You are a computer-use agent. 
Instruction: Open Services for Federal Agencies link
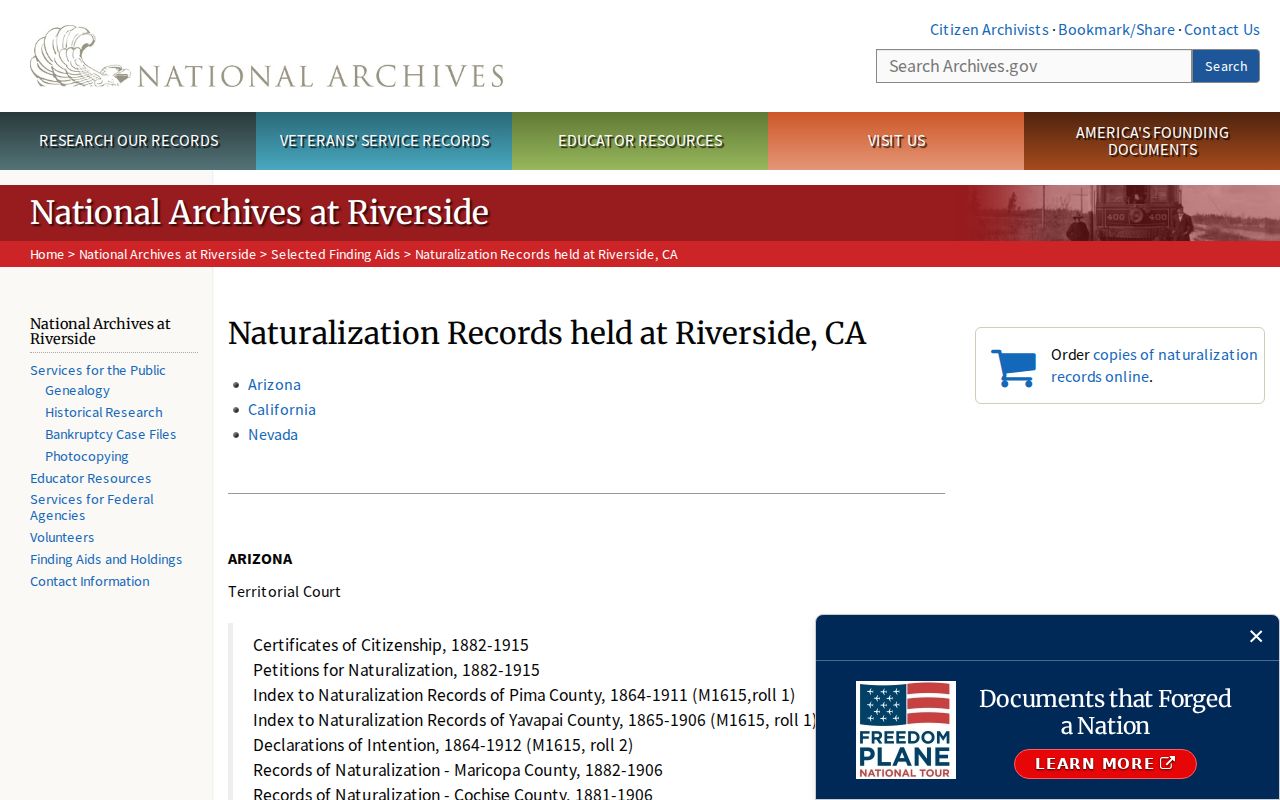pyautogui.click(x=92, y=508)
